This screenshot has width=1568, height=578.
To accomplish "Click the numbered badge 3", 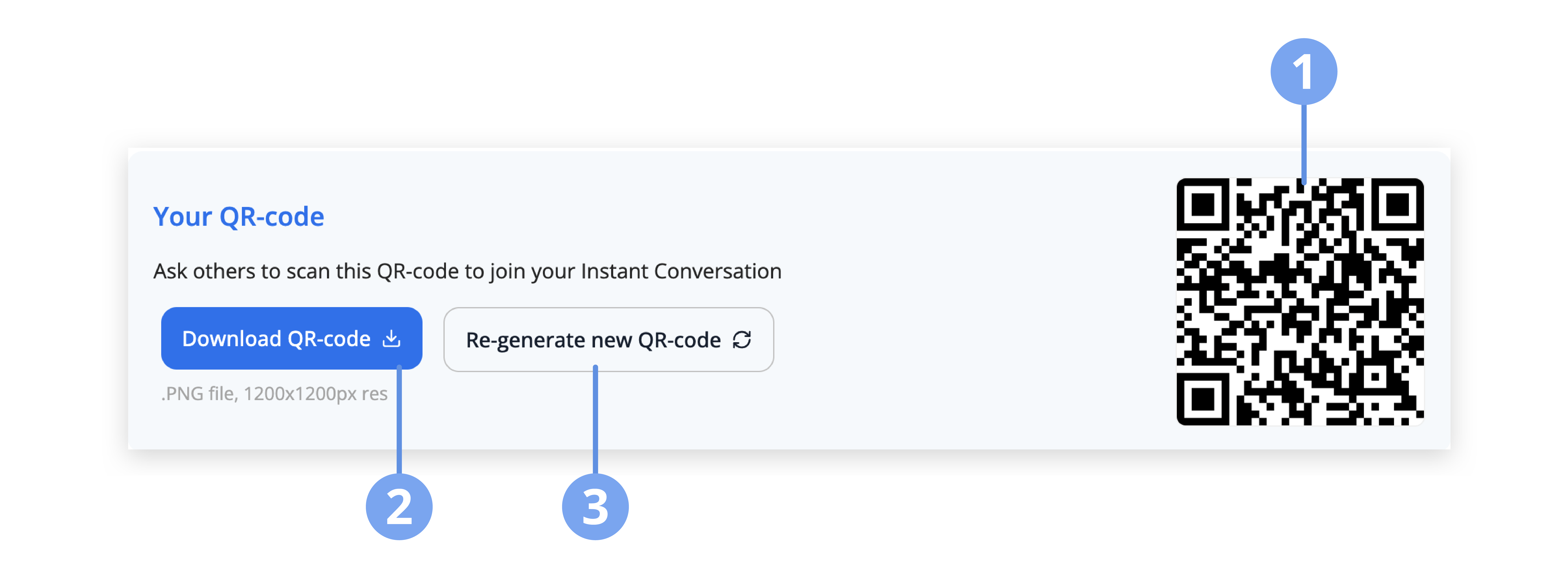I will (595, 506).
